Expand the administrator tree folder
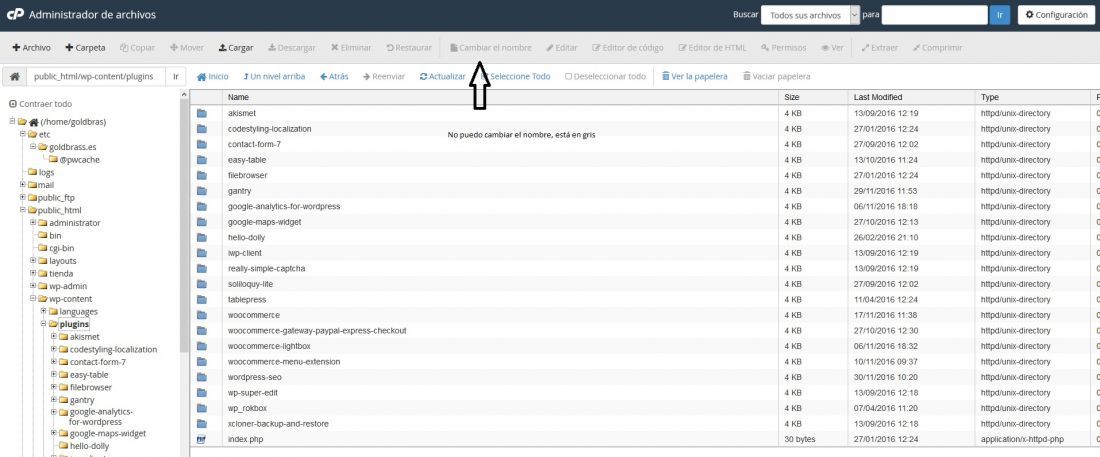The width and height of the screenshot is (1100, 457). coord(33,223)
